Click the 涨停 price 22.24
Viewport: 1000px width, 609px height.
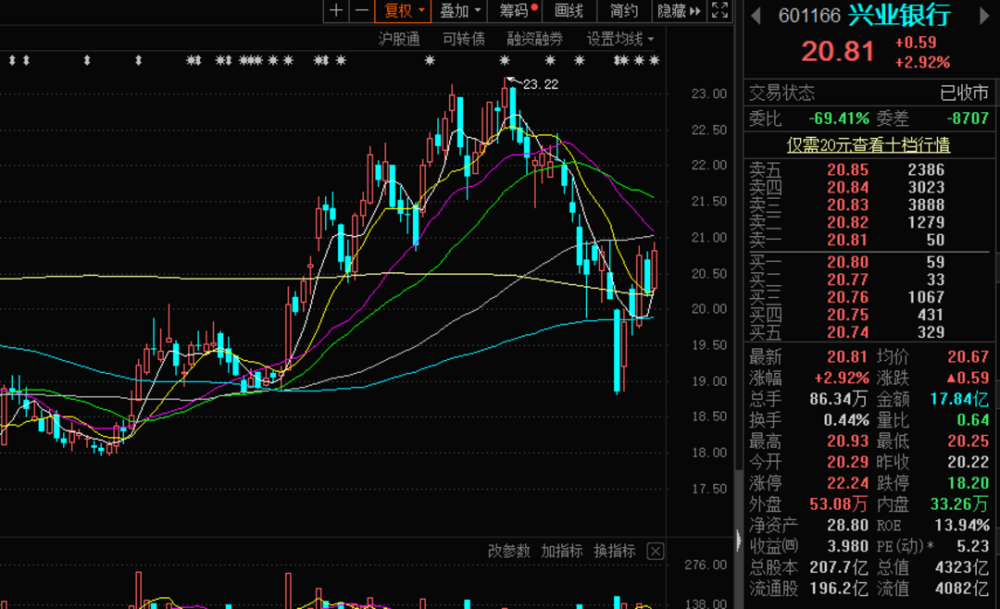click(x=848, y=483)
